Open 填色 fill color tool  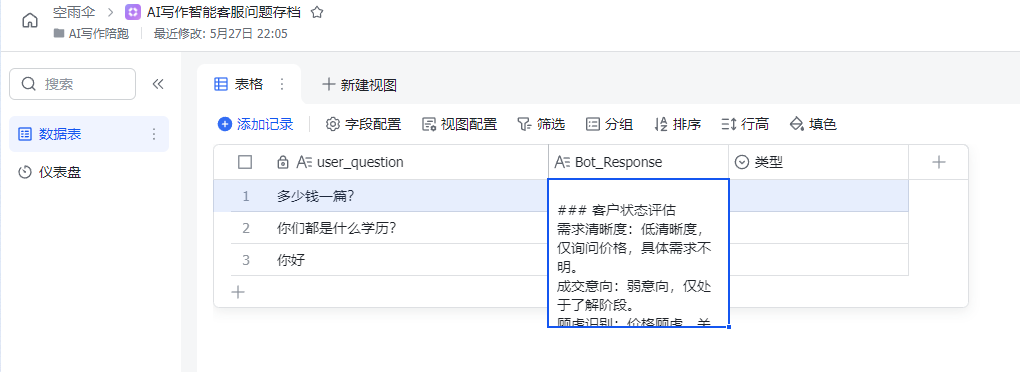tap(812, 124)
